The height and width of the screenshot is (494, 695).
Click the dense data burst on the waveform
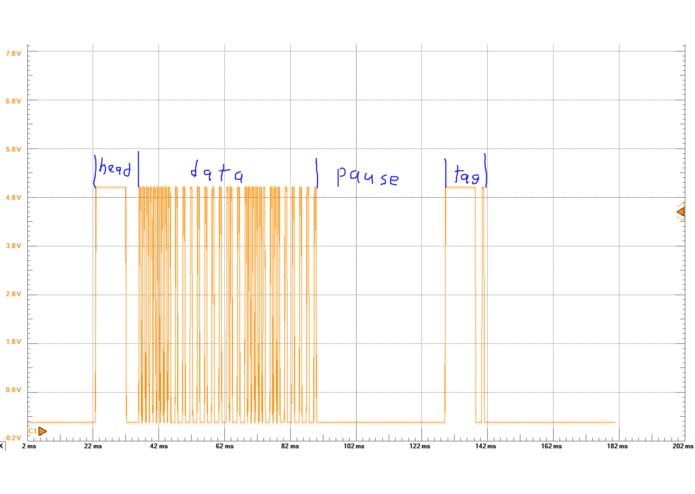point(228,305)
